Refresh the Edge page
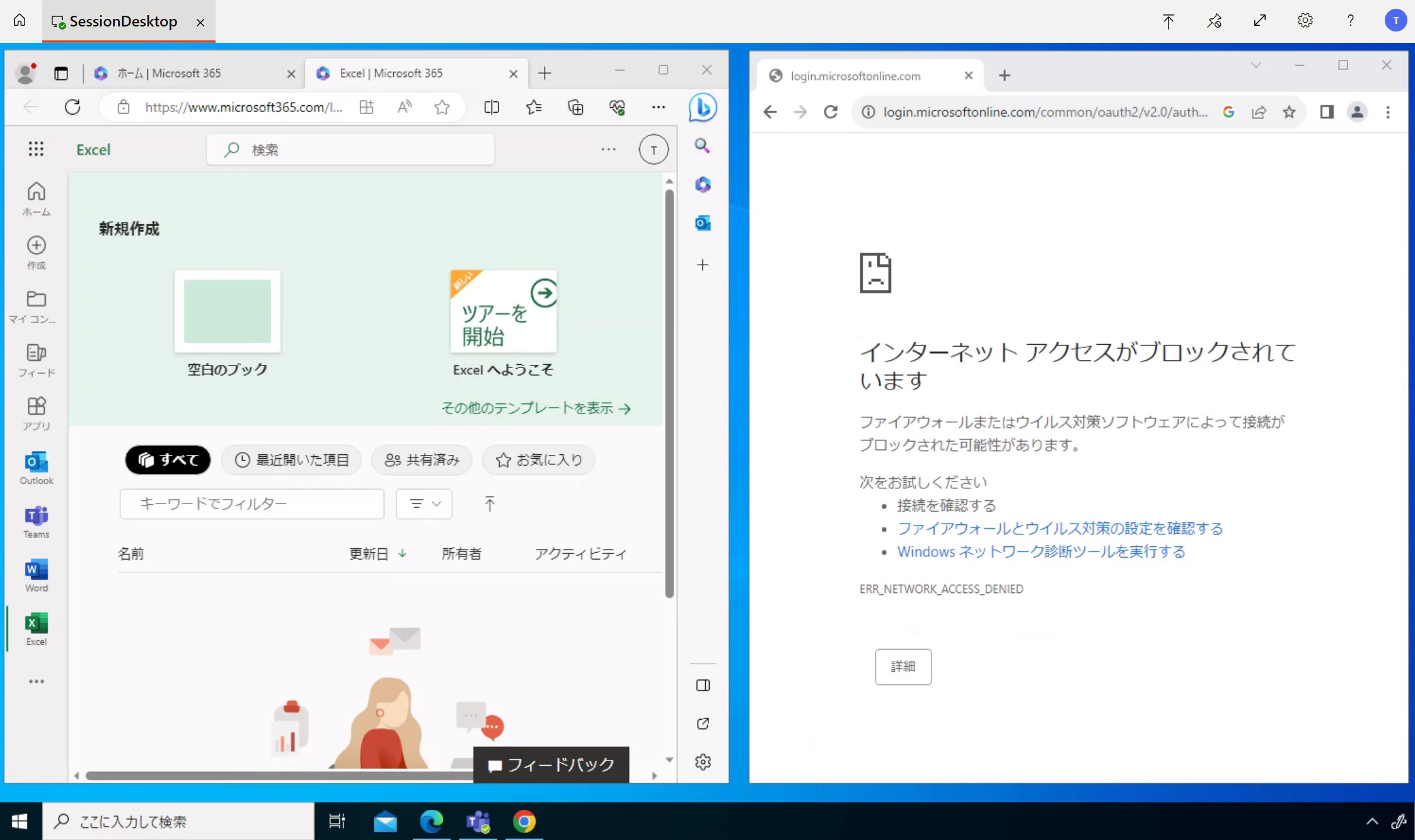Screen dimensions: 1415x840 click(x=72, y=107)
